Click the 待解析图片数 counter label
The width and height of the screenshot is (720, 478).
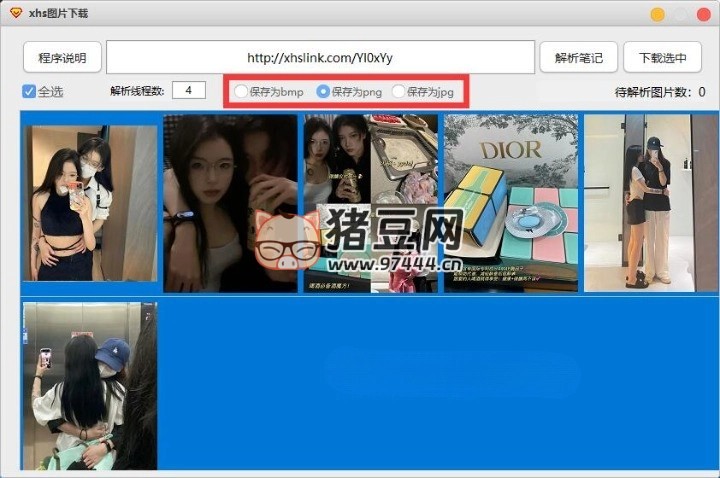click(x=659, y=92)
